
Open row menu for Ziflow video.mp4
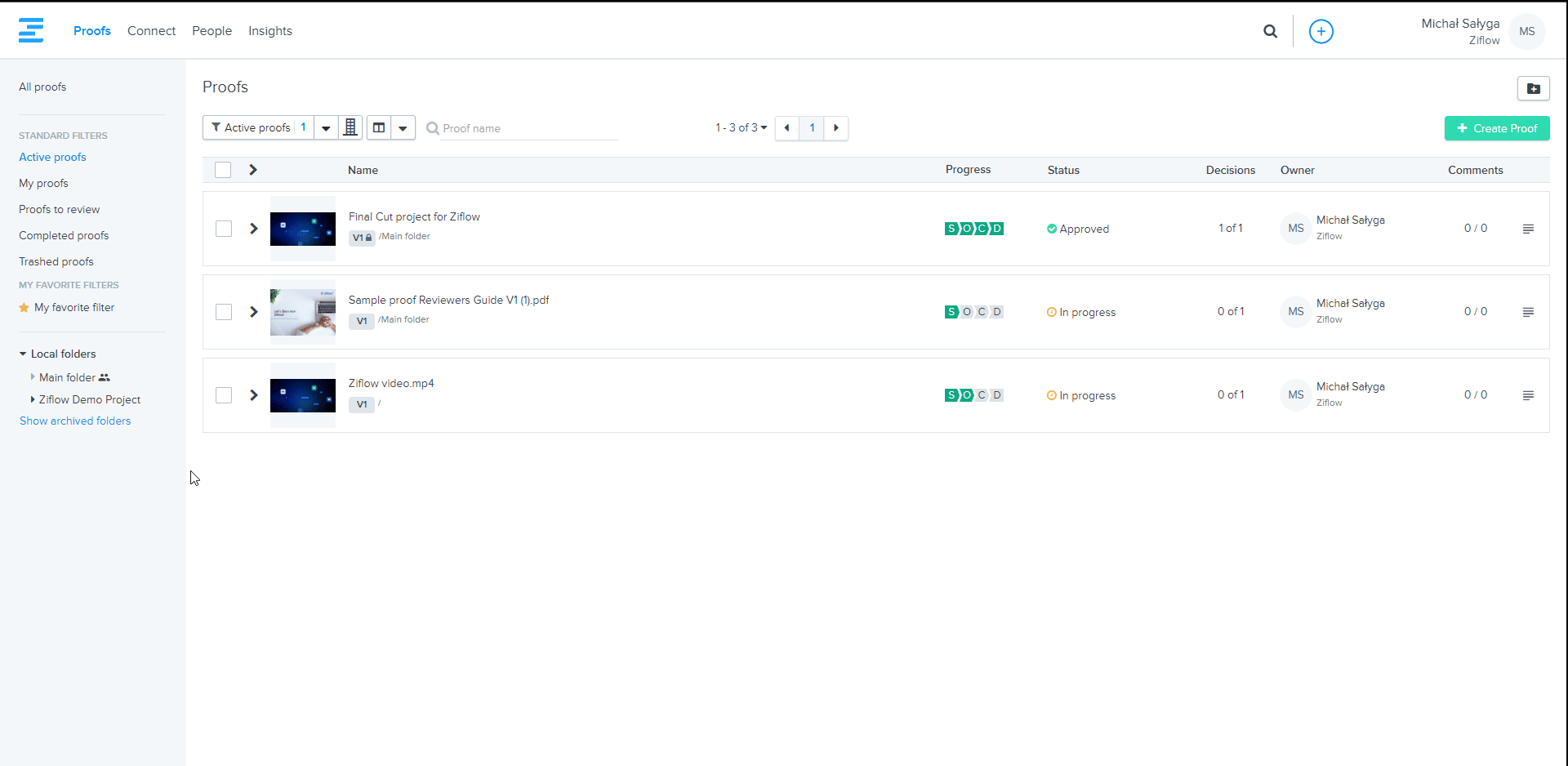[x=1528, y=395]
